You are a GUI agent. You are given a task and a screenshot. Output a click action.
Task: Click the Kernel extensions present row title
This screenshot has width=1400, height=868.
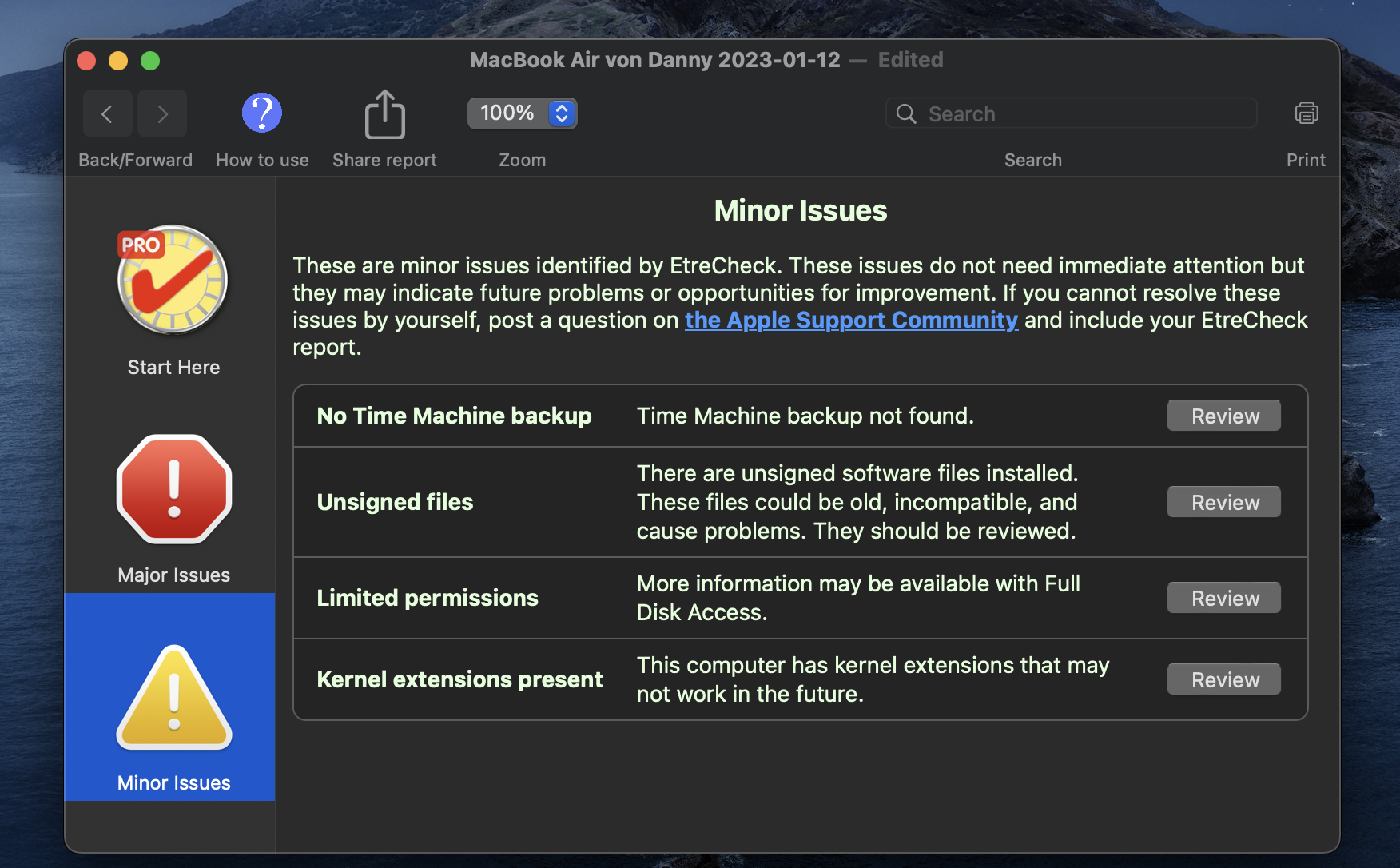(459, 679)
